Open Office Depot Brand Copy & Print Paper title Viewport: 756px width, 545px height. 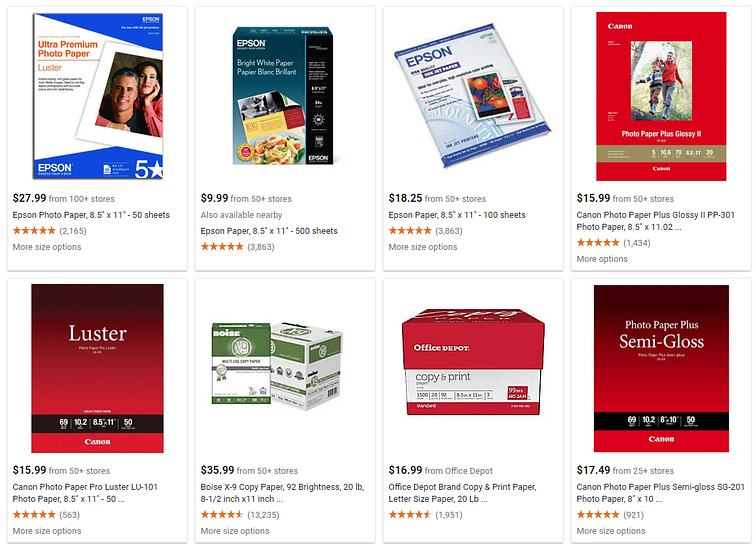click(462, 493)
